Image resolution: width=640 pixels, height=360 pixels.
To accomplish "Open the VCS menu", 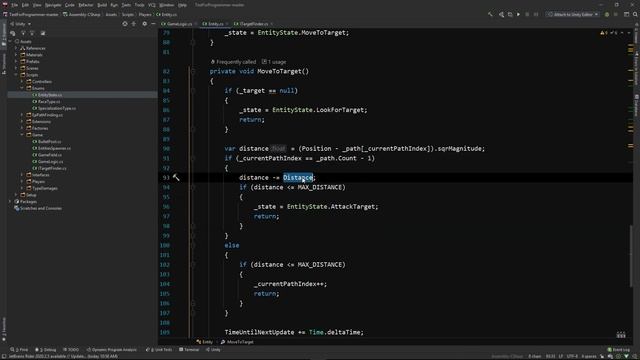I will coord(152,5).
